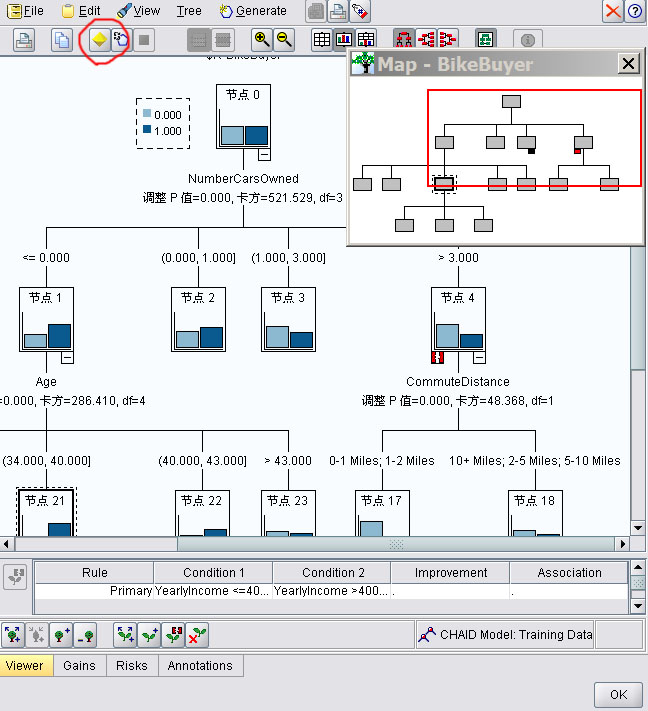Select tree node 节点 18

click(535, 513)
